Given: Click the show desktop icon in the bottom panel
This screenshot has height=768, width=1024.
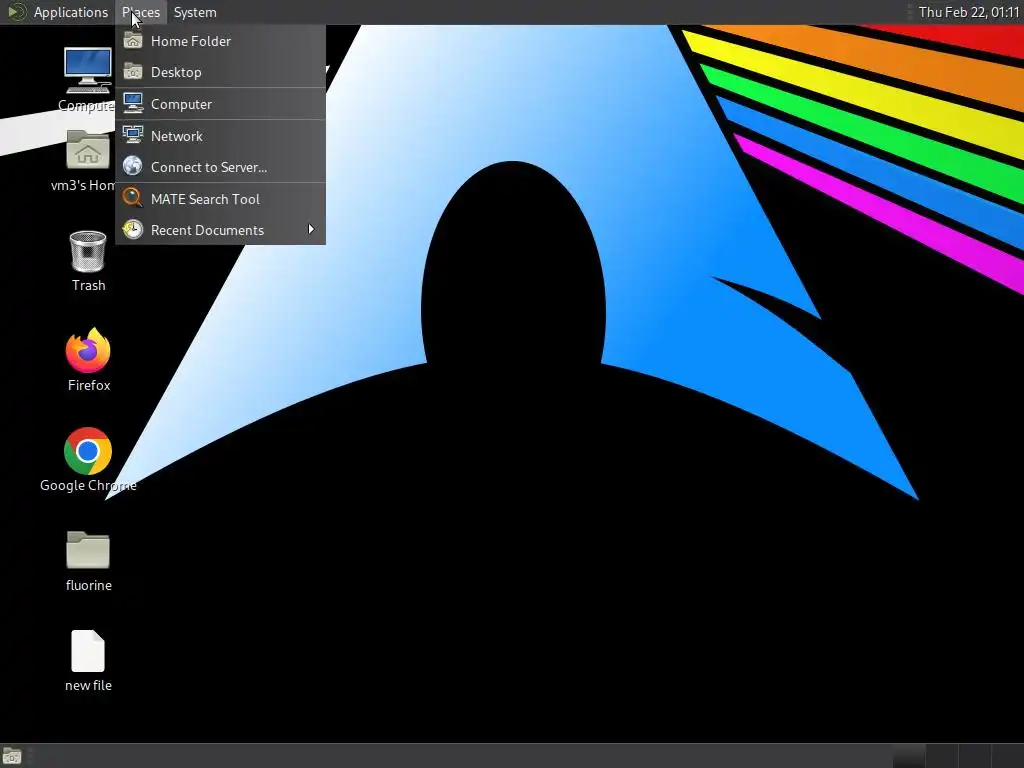Looking at the screenshot, I should [12, 756].
